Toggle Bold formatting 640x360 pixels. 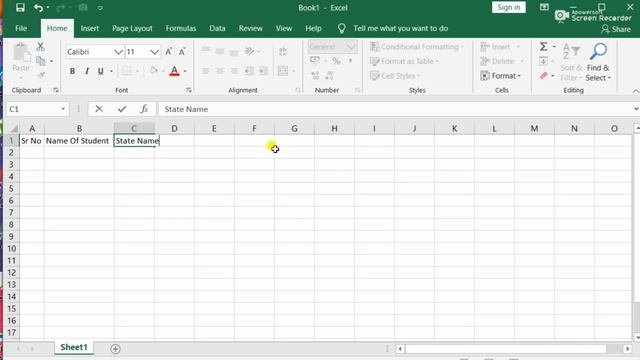(x=72, y=71)
